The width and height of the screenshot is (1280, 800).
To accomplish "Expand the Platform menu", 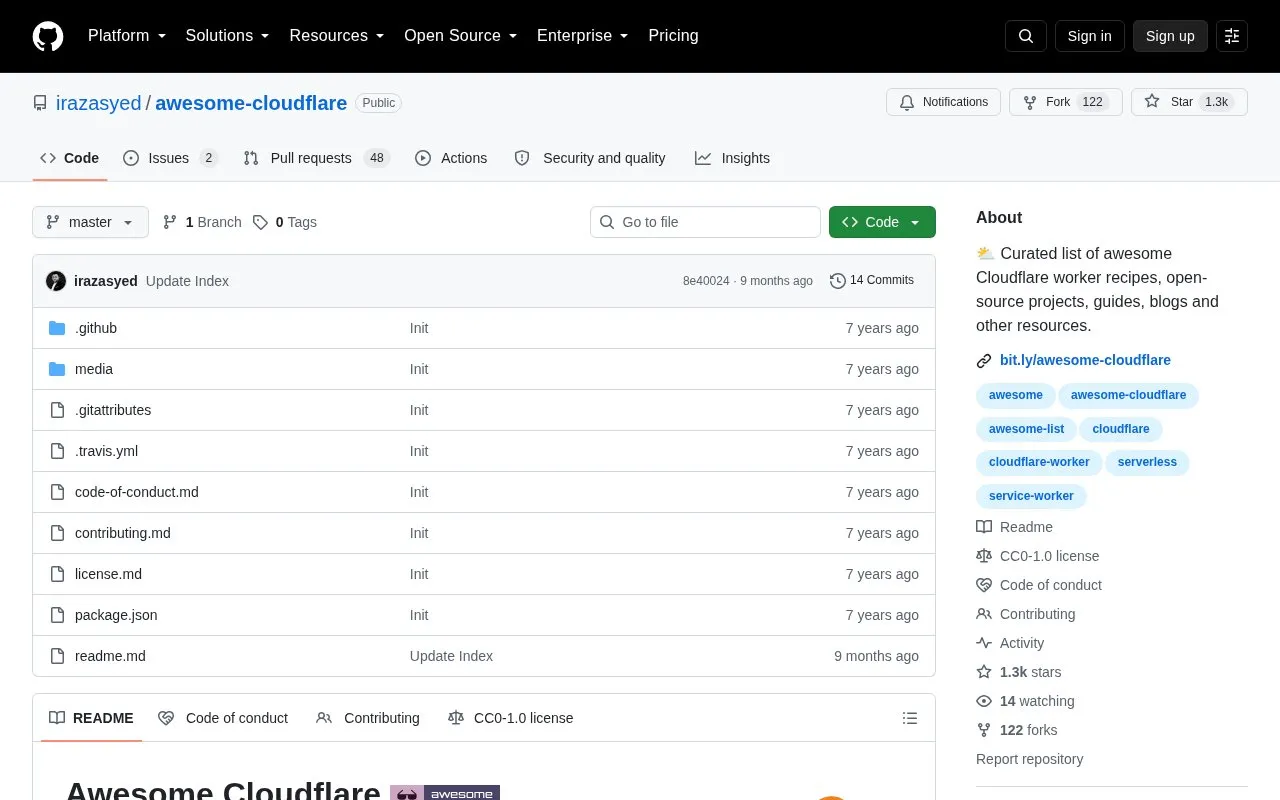I will pos(127,36).
